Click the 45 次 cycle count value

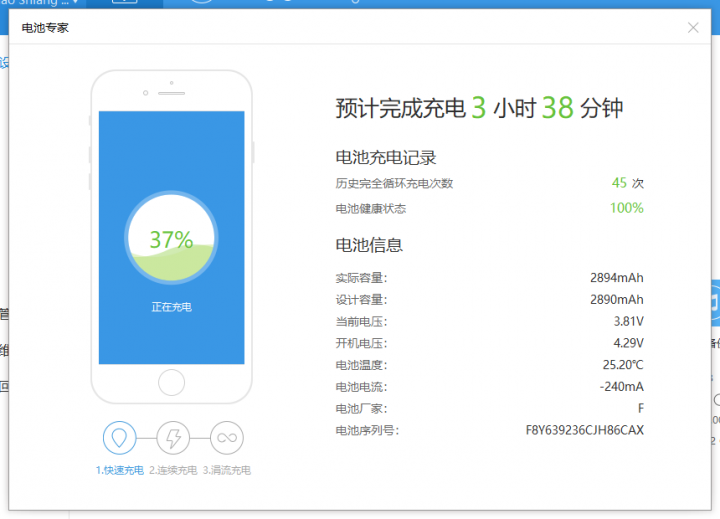tap(628, 183)
